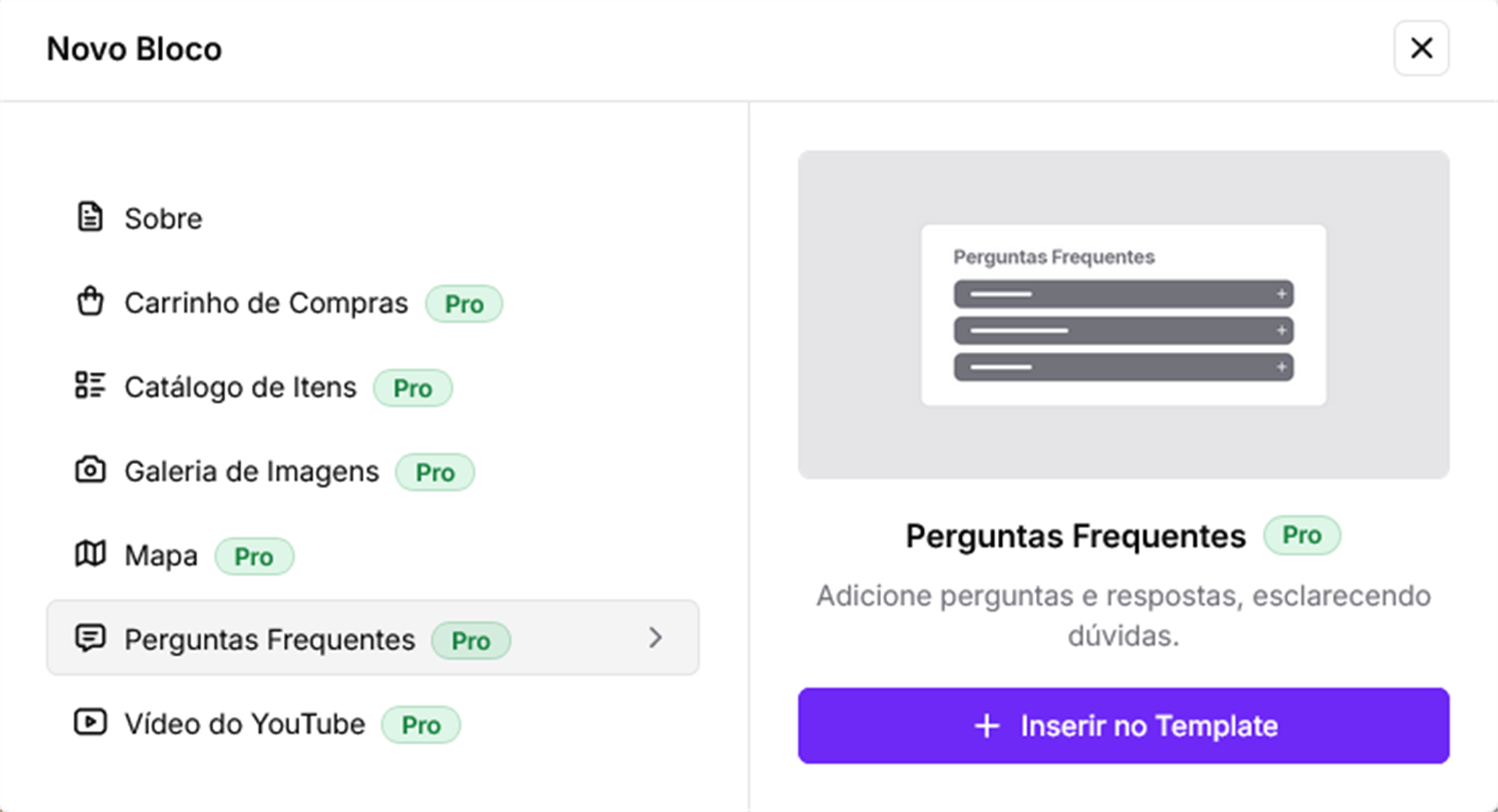Select the Catálogo de Itens block

point(240,388)
